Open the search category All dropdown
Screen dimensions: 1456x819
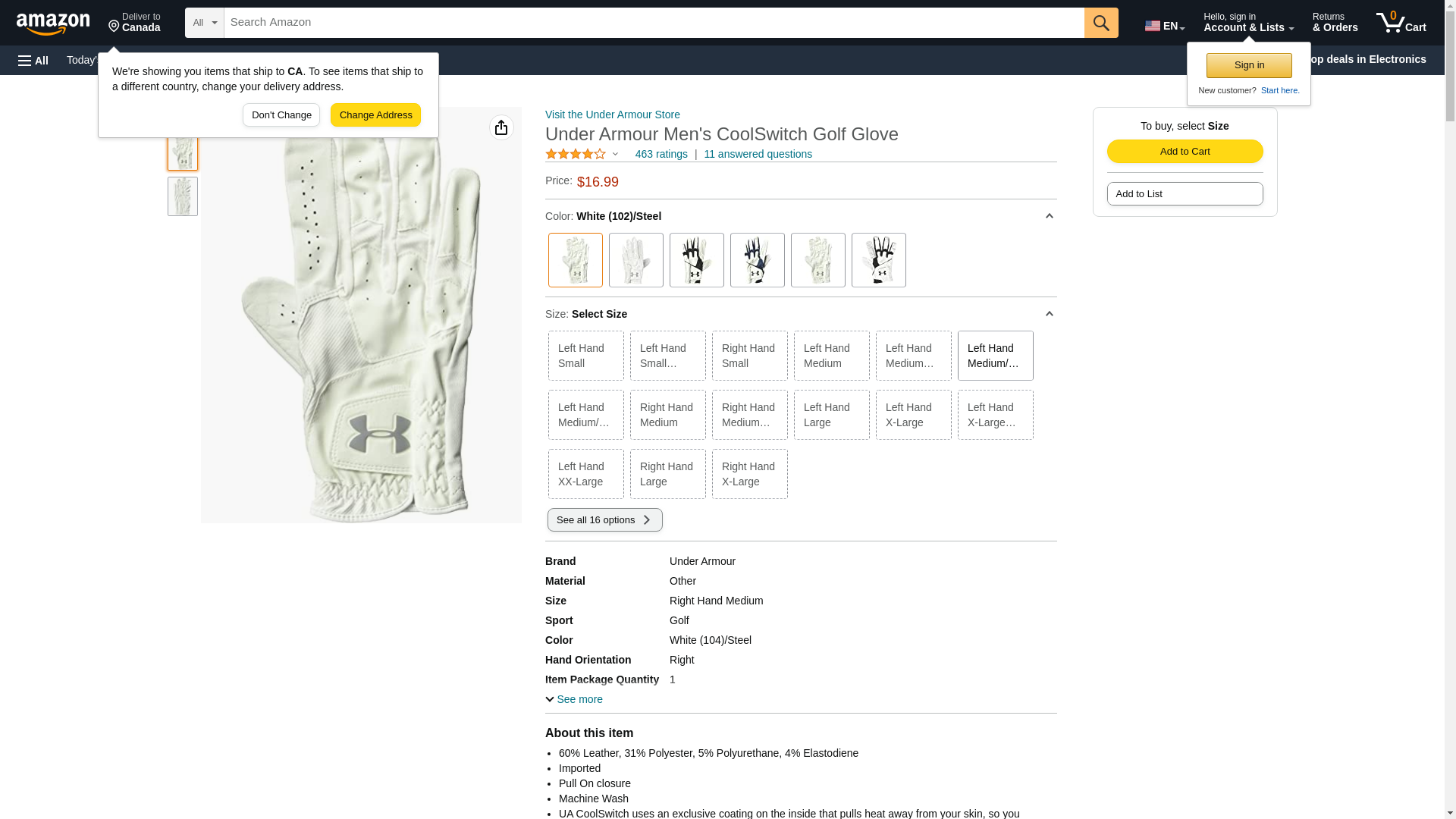(205, 23)
